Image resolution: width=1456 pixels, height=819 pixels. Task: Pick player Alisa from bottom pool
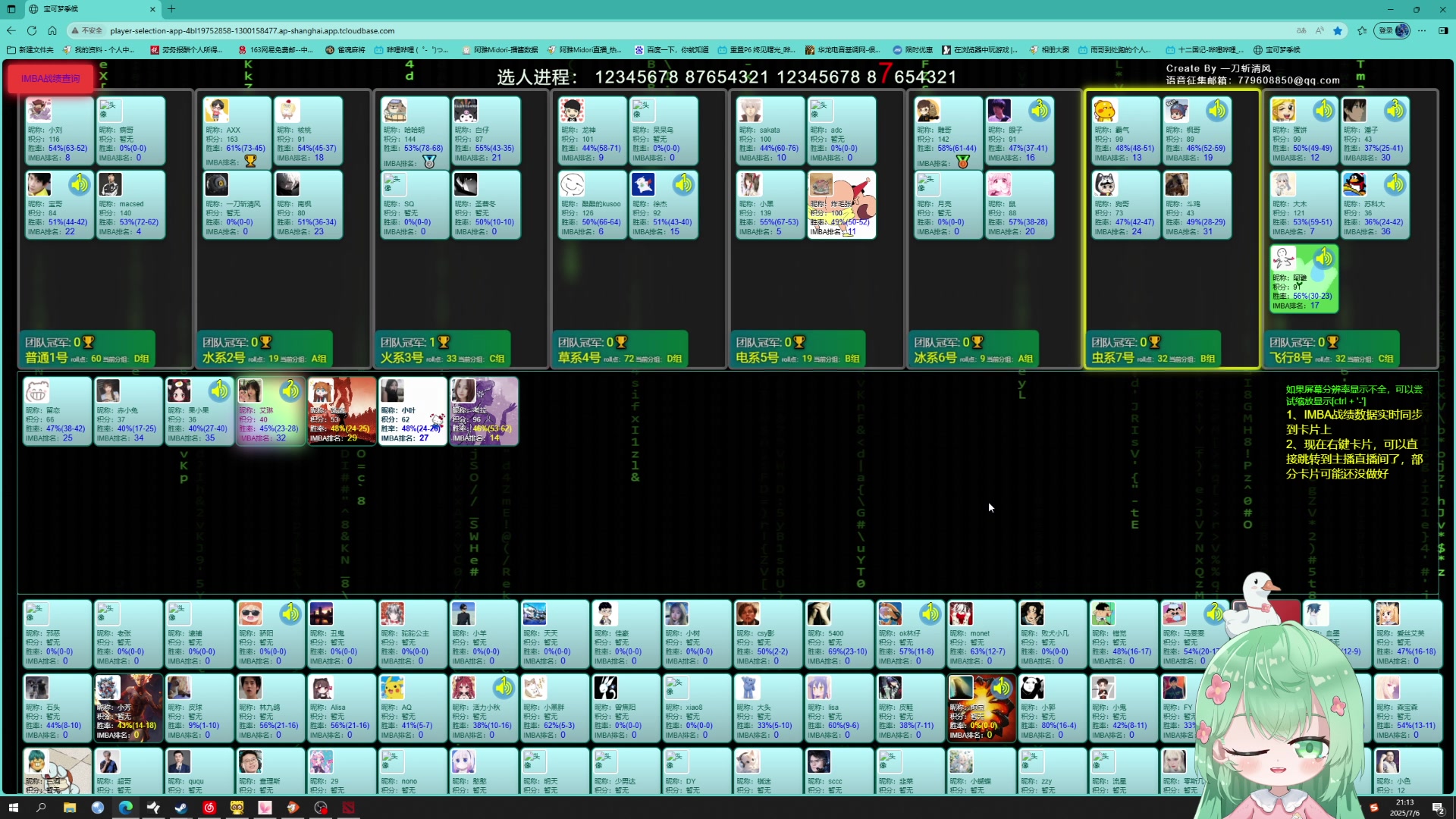tap(341, 708)
